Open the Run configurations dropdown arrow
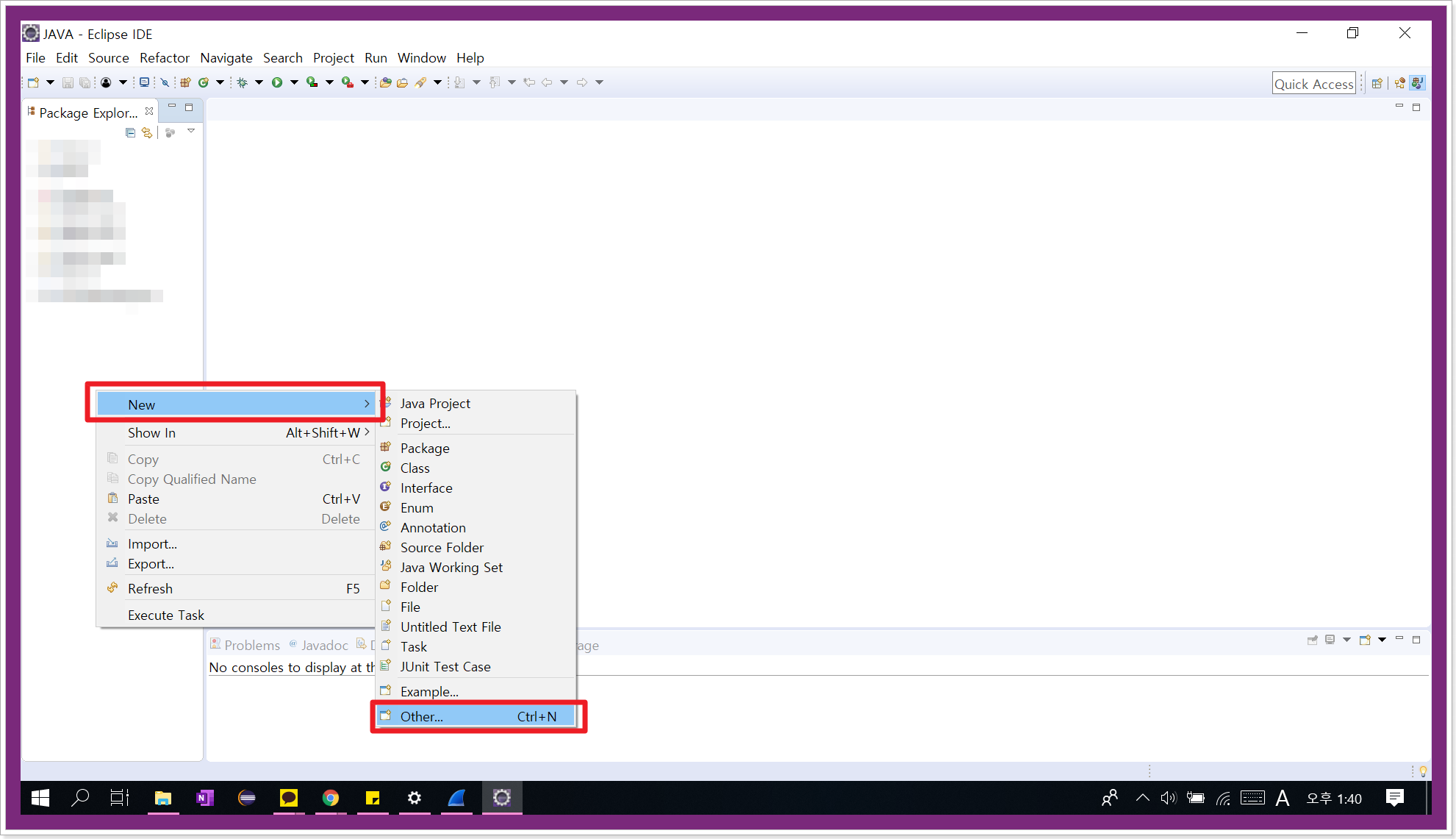 (x=294, y=82)
